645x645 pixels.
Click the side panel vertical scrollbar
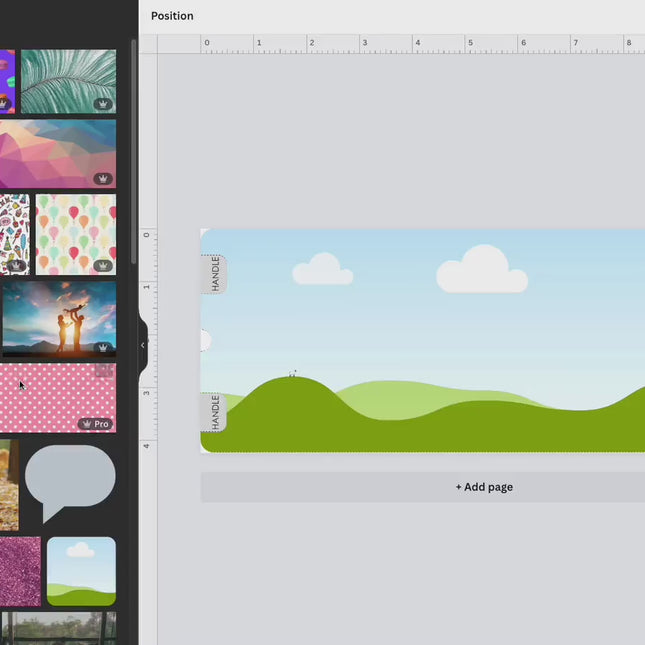pyautogui.click(x=134, y=150)
